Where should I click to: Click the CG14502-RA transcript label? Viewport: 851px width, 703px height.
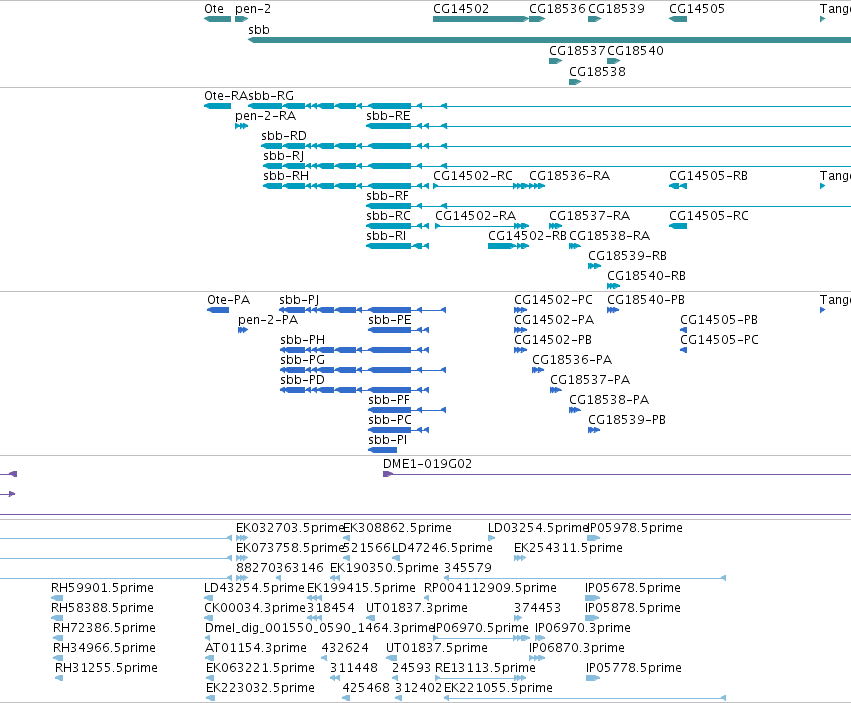pyautogui.click(x=475, y=216)
